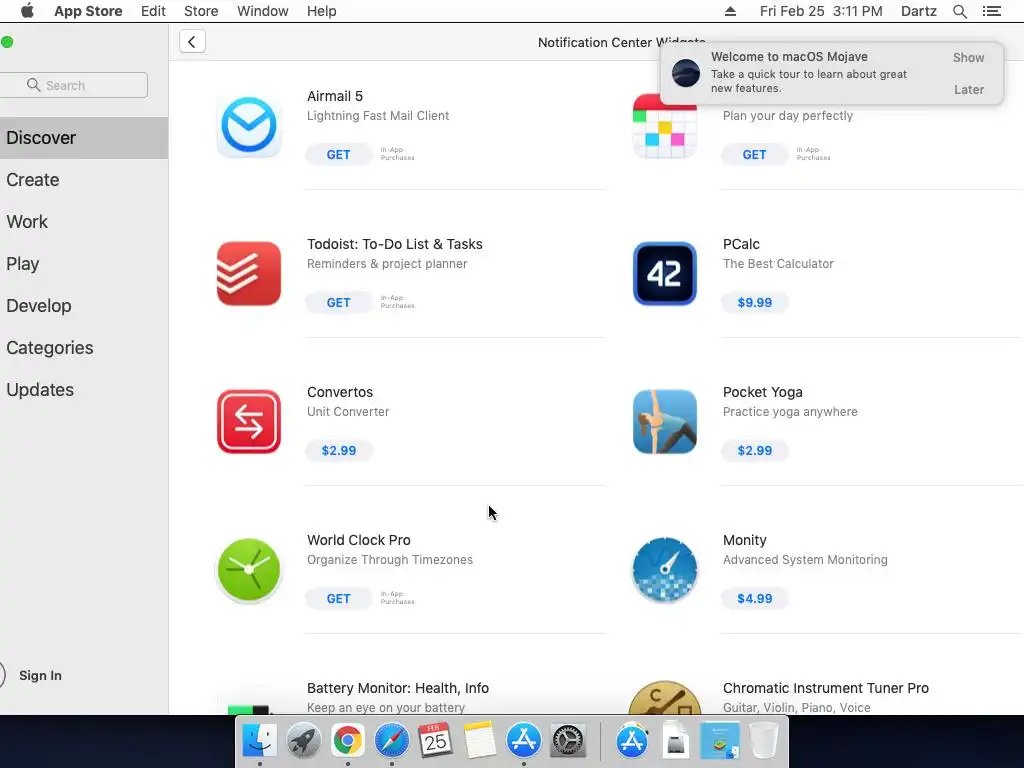This screenshot has width=1024, height=768.
Task: Launch Launchpad rocket from the Dock
Action: coord(304,741)
